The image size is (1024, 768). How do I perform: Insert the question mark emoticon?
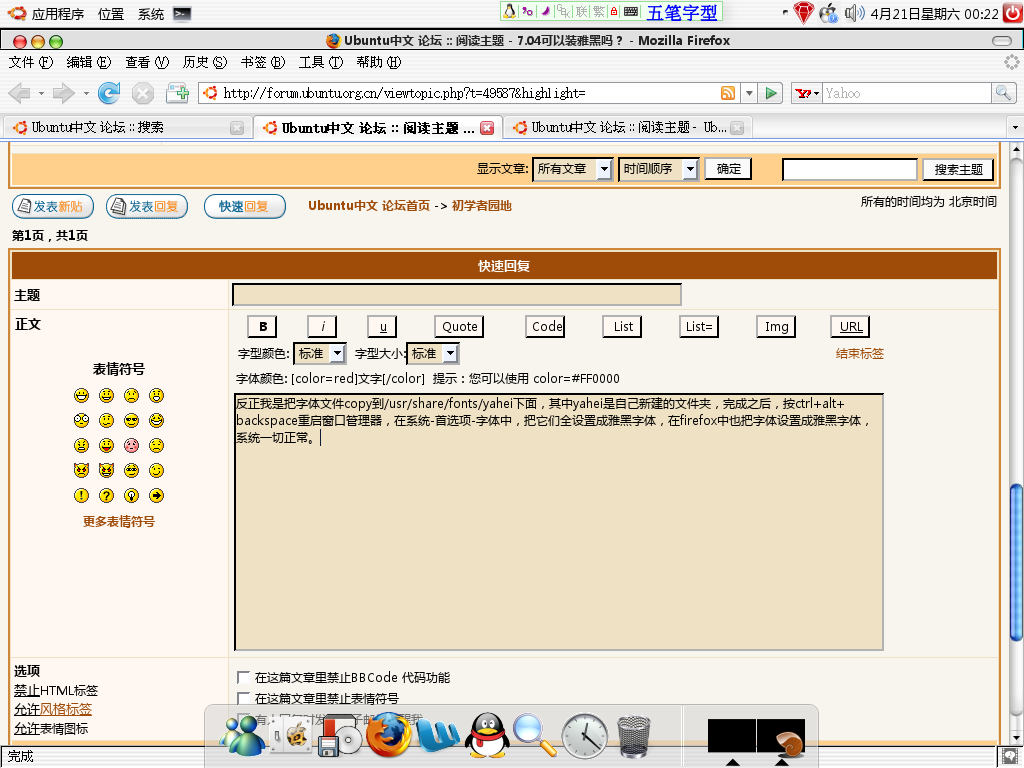point(106,496)
